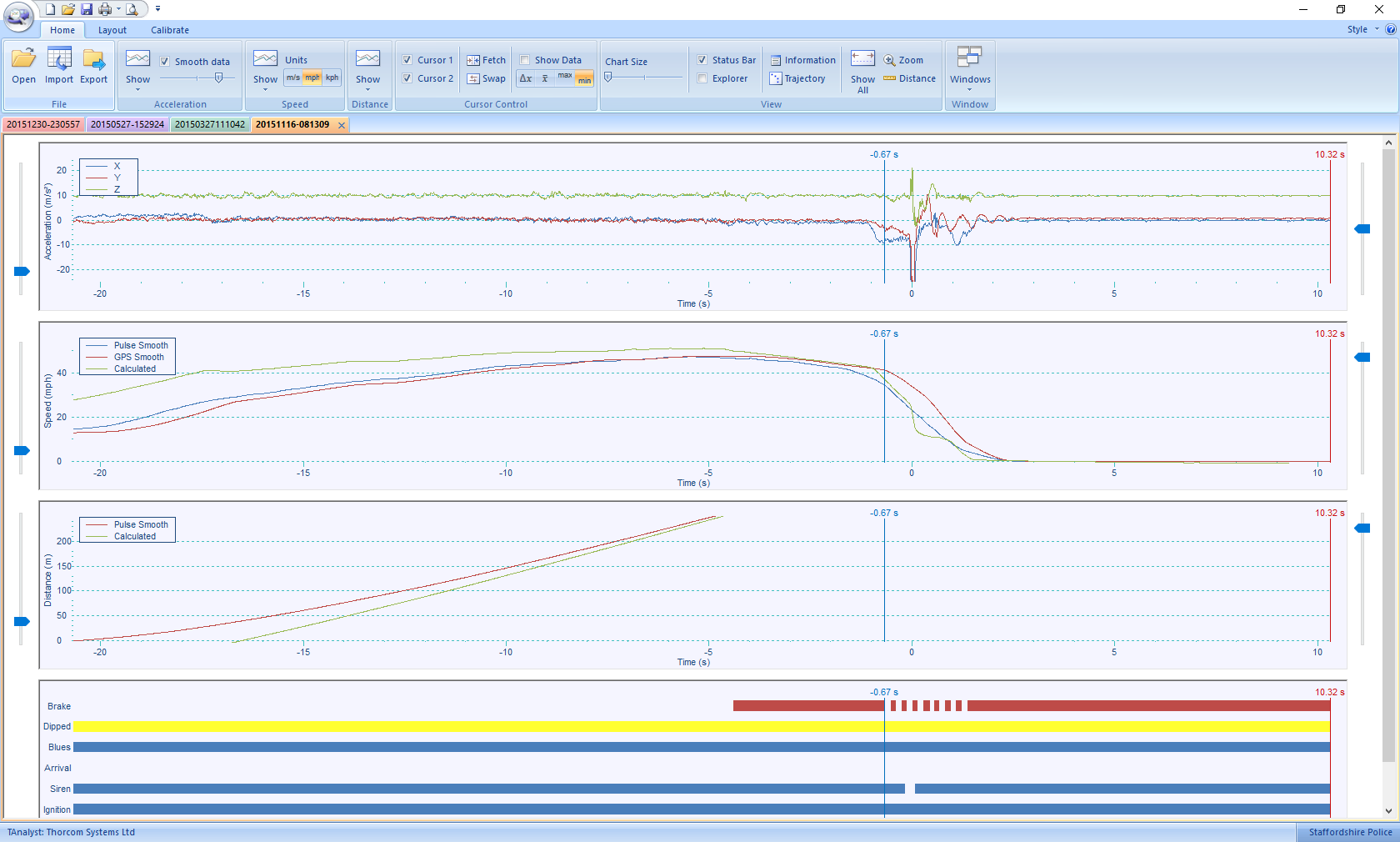Toggle the Smooth data checkbox
The width and height of the screenshot is (1400, 842).
click(165, 62)
